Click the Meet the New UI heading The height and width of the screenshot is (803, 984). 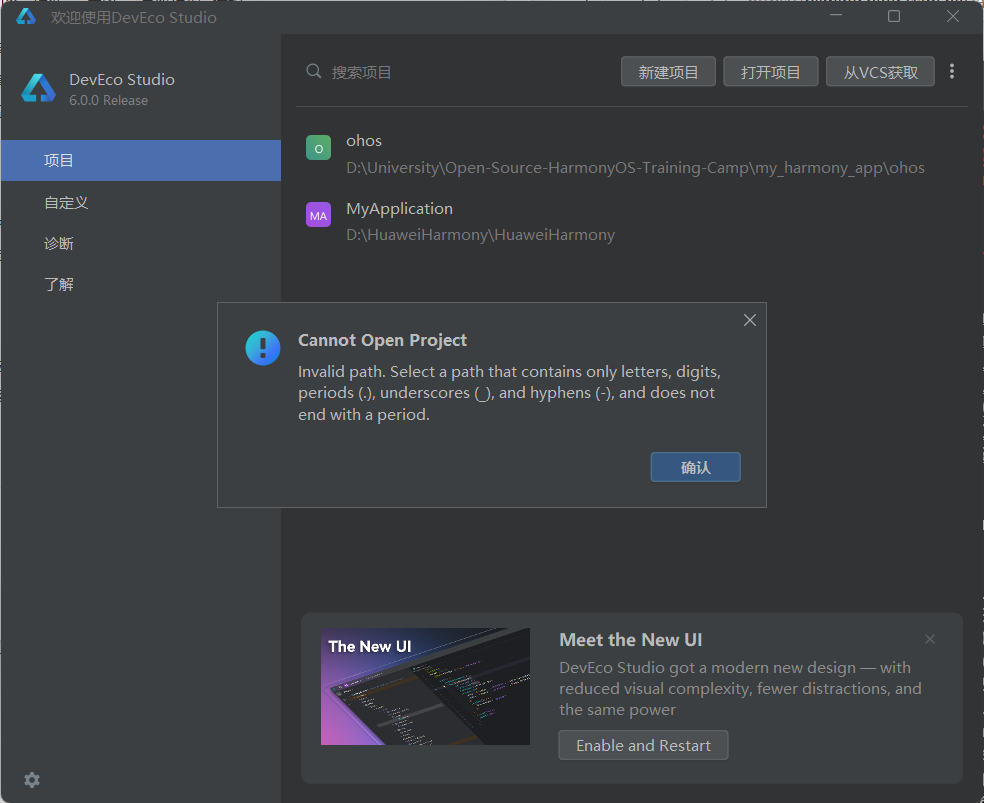[631, 640]
